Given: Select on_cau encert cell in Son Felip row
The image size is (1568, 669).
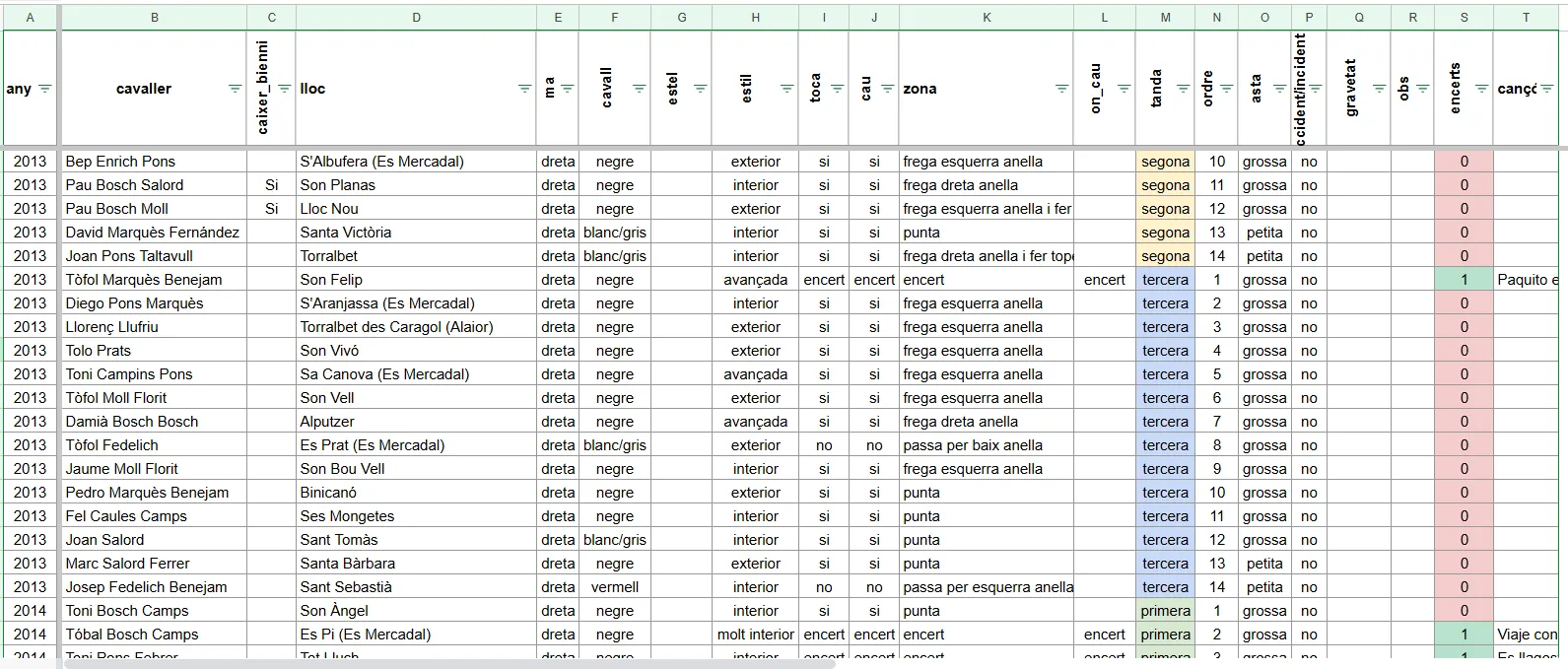Looking at the screenshot, I should pos(1104,280).
